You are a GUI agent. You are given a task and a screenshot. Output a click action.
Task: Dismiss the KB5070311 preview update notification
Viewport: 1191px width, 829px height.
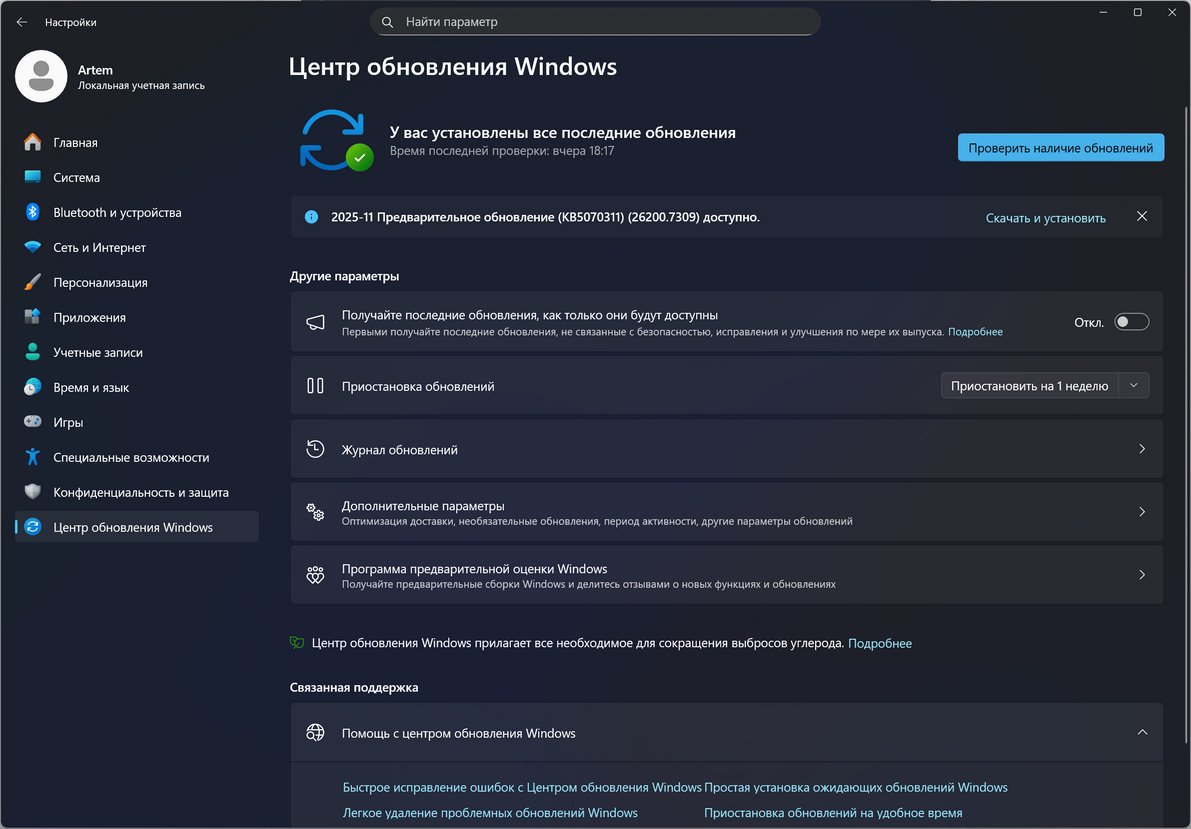[1142, 217]
